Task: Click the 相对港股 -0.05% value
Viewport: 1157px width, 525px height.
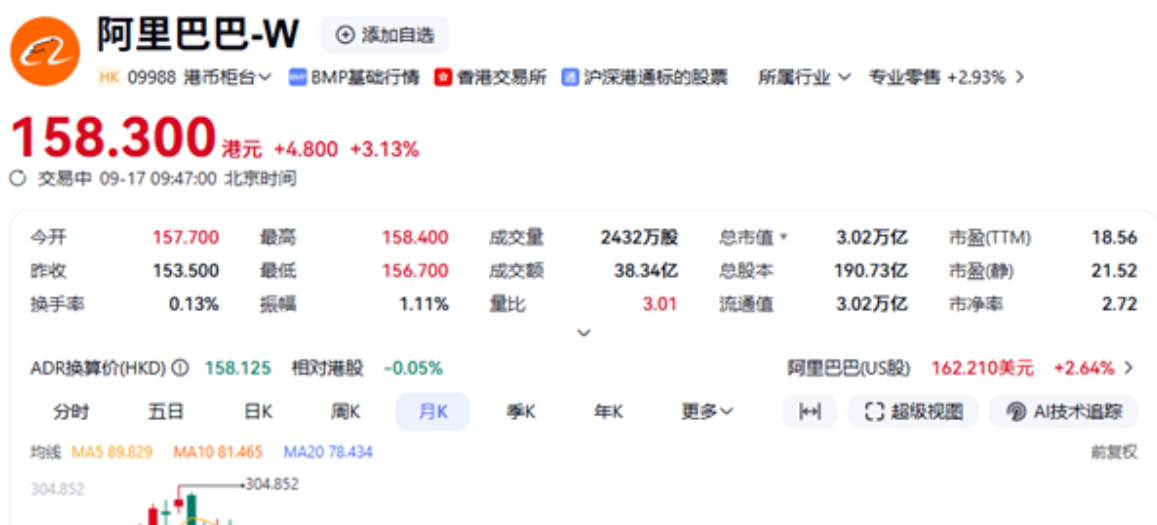Action: point(413,368)
